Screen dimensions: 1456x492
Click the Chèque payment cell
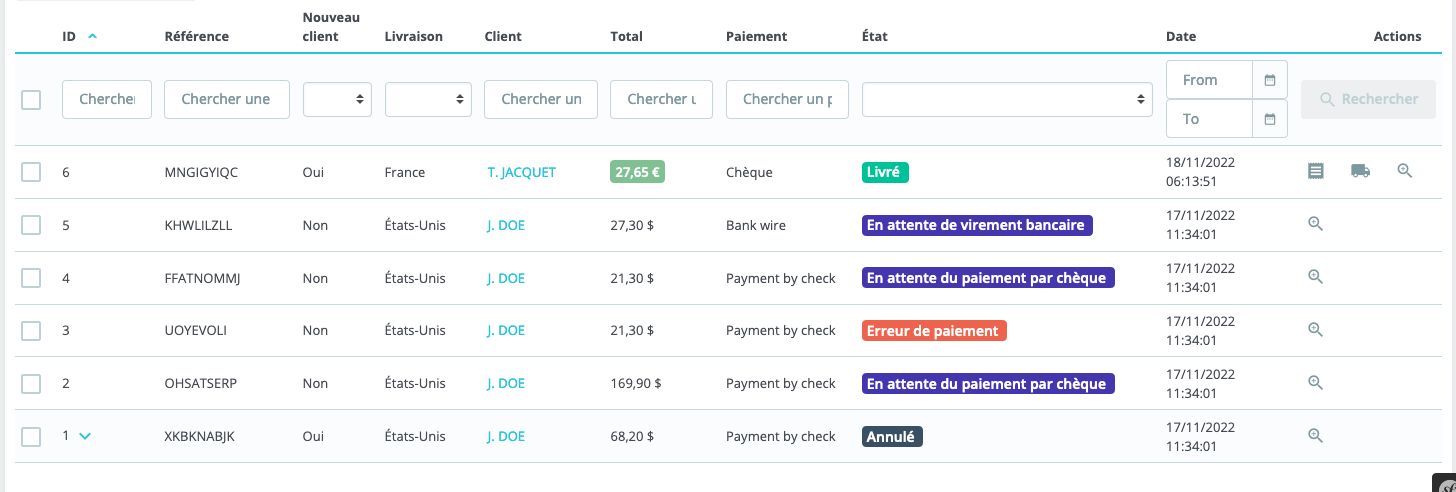tap(749, 172)
